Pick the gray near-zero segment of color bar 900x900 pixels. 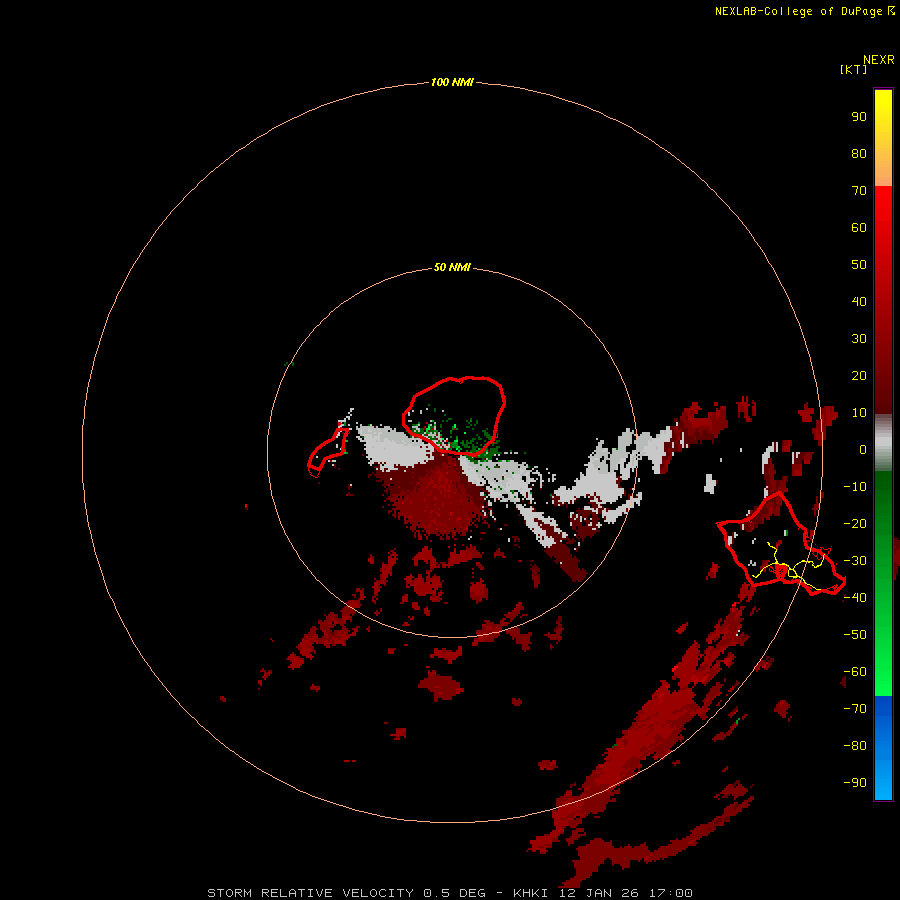click(883, 443)
